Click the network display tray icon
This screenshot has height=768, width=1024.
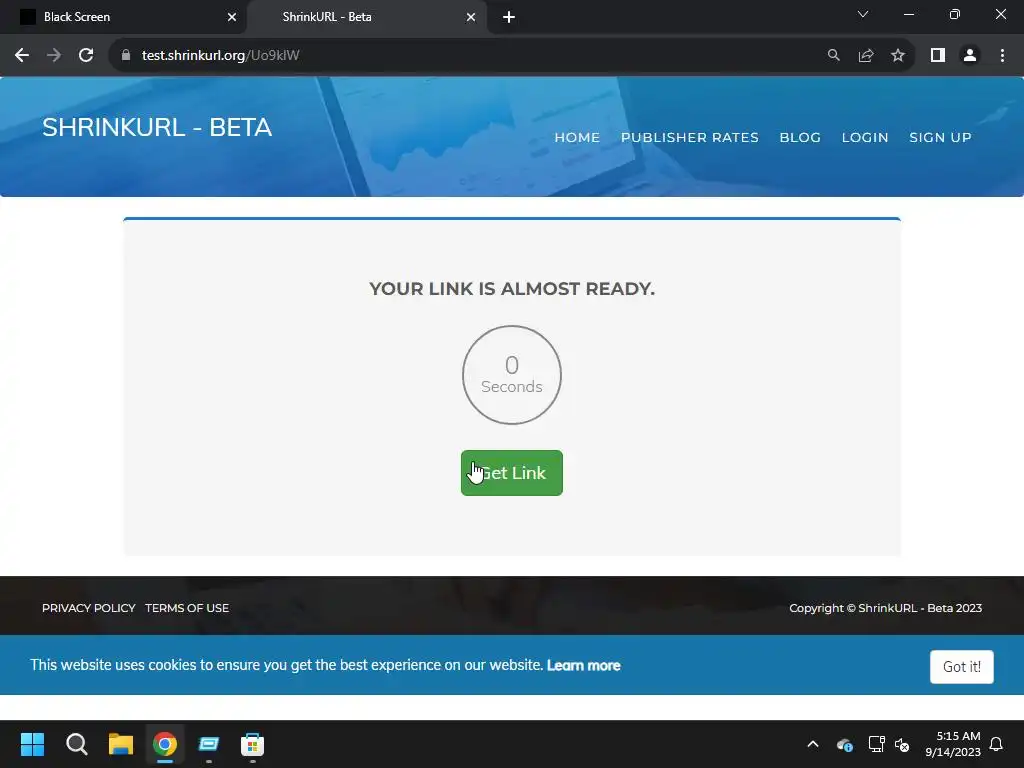pos(876,744)
